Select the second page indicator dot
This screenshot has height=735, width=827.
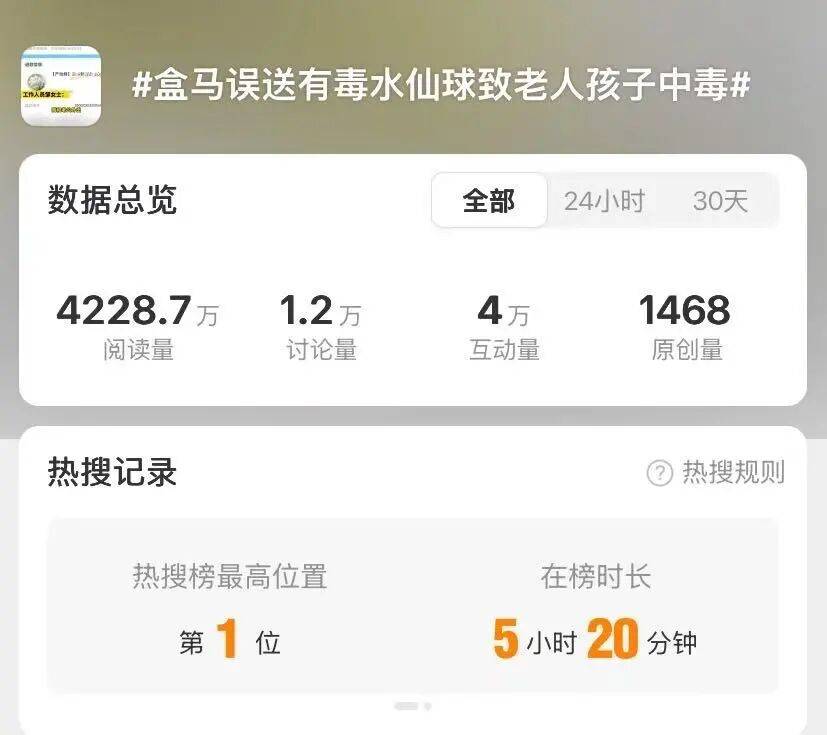428,706
